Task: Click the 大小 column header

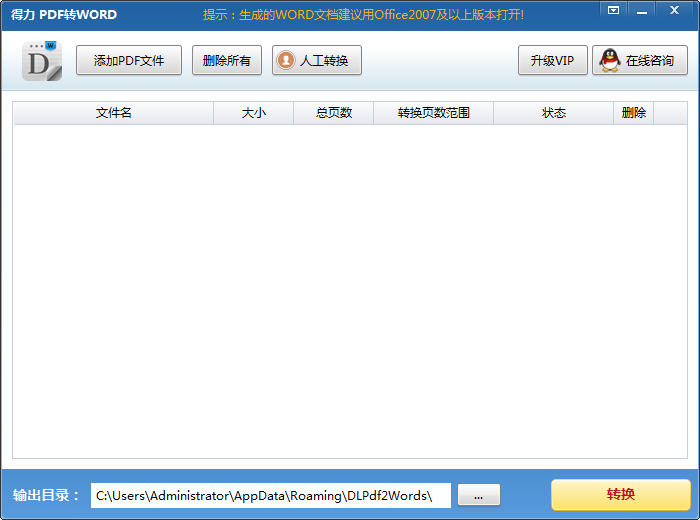Action: 254,113
